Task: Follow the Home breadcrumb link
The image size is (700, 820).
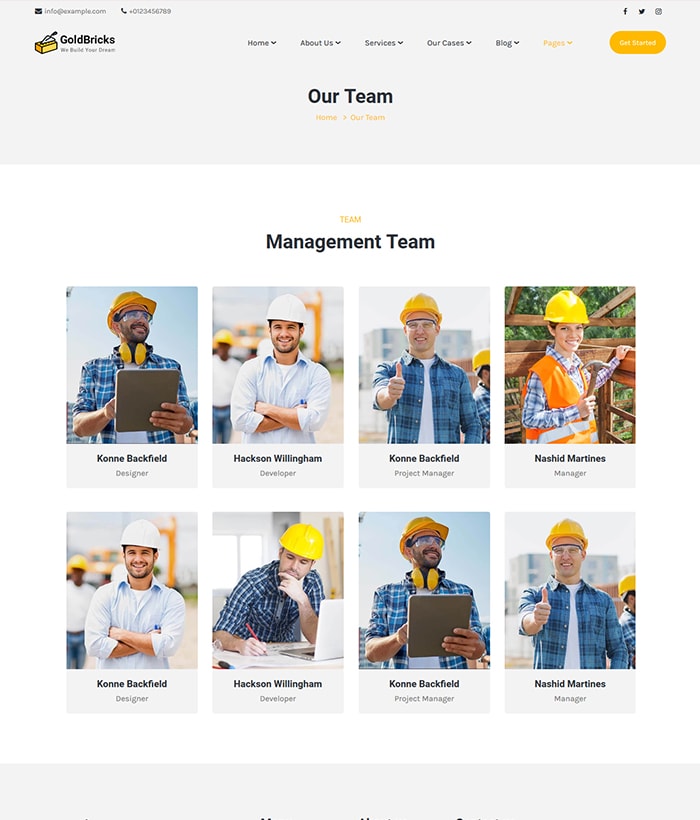Action: pos(326,118)
